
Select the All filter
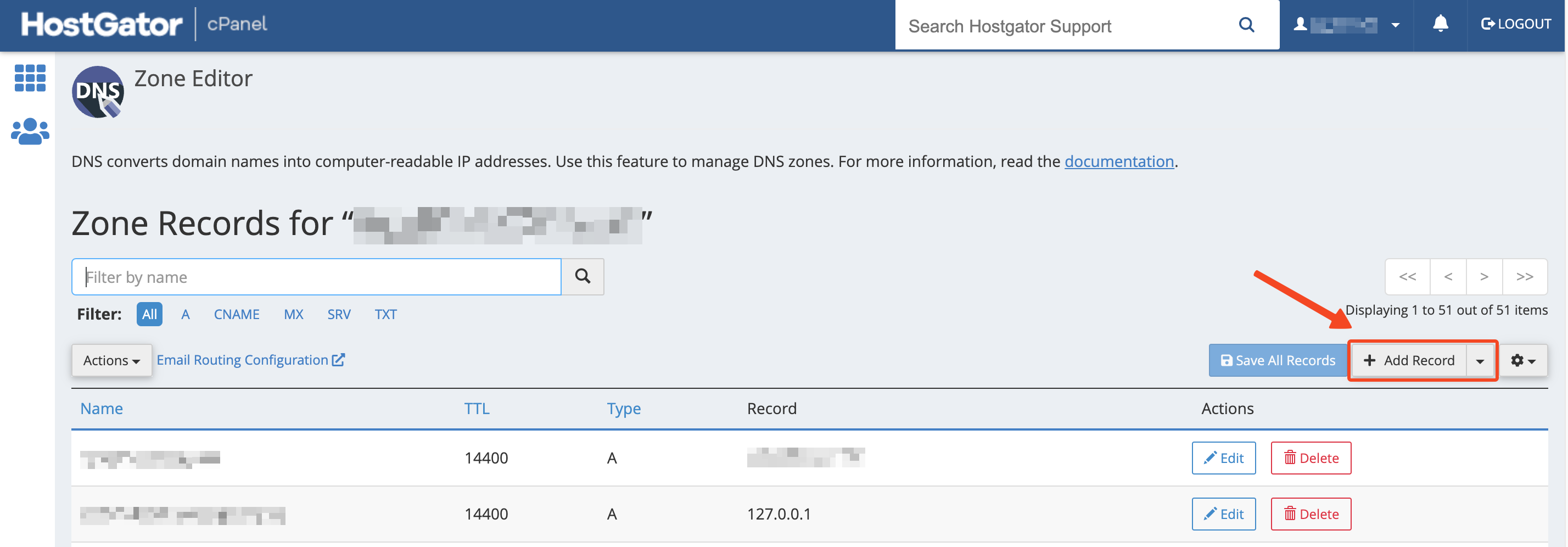[149, 314]
